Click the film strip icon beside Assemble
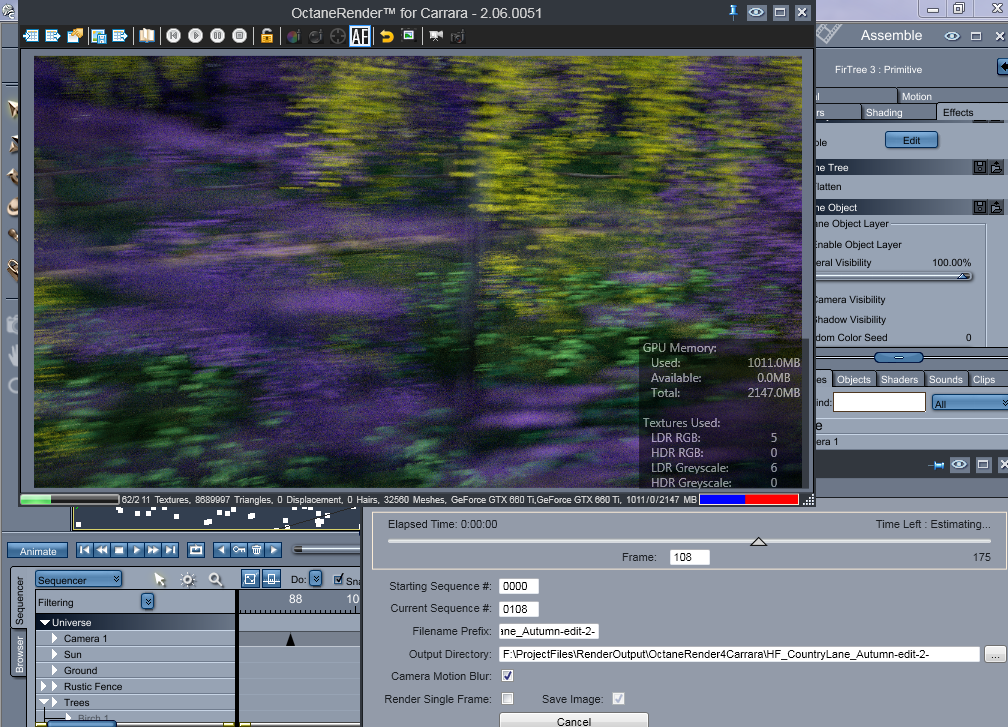 coord(829,33)
